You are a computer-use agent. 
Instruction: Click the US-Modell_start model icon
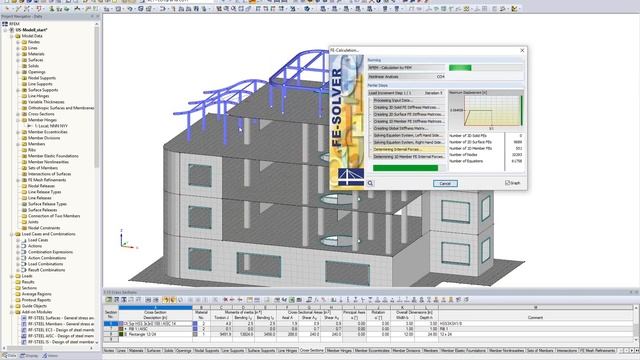[x=12, y=30]
